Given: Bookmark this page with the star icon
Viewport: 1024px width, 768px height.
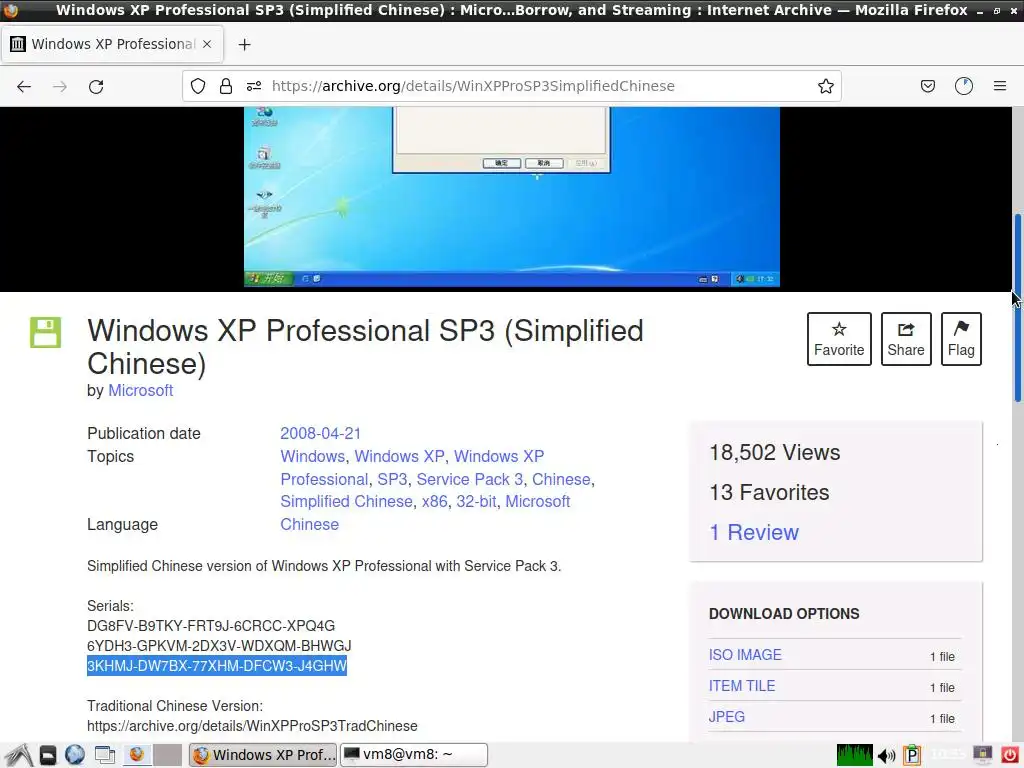Looking at the screenshot, I should (825, 86).
